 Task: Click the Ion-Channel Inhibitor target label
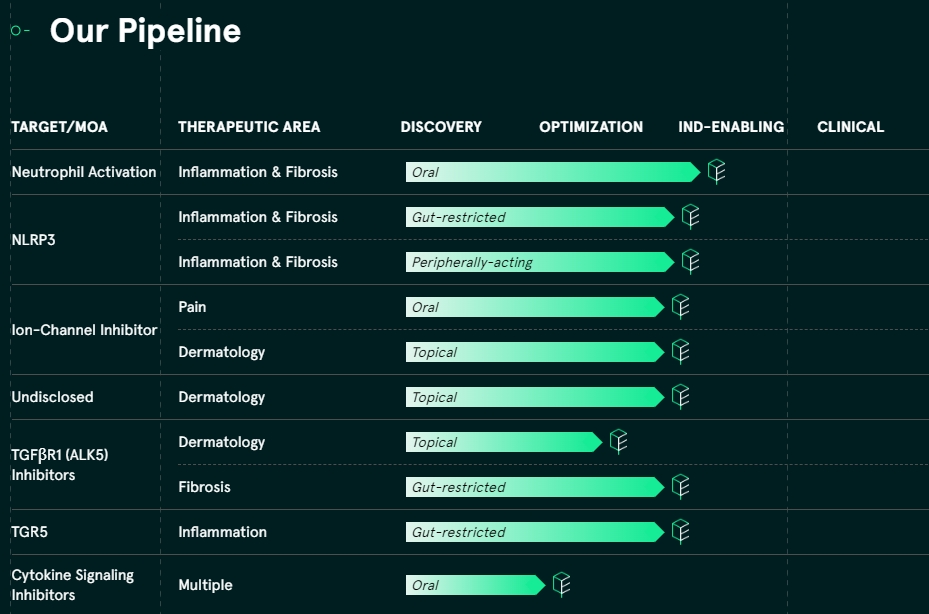(x=84, y=330)
